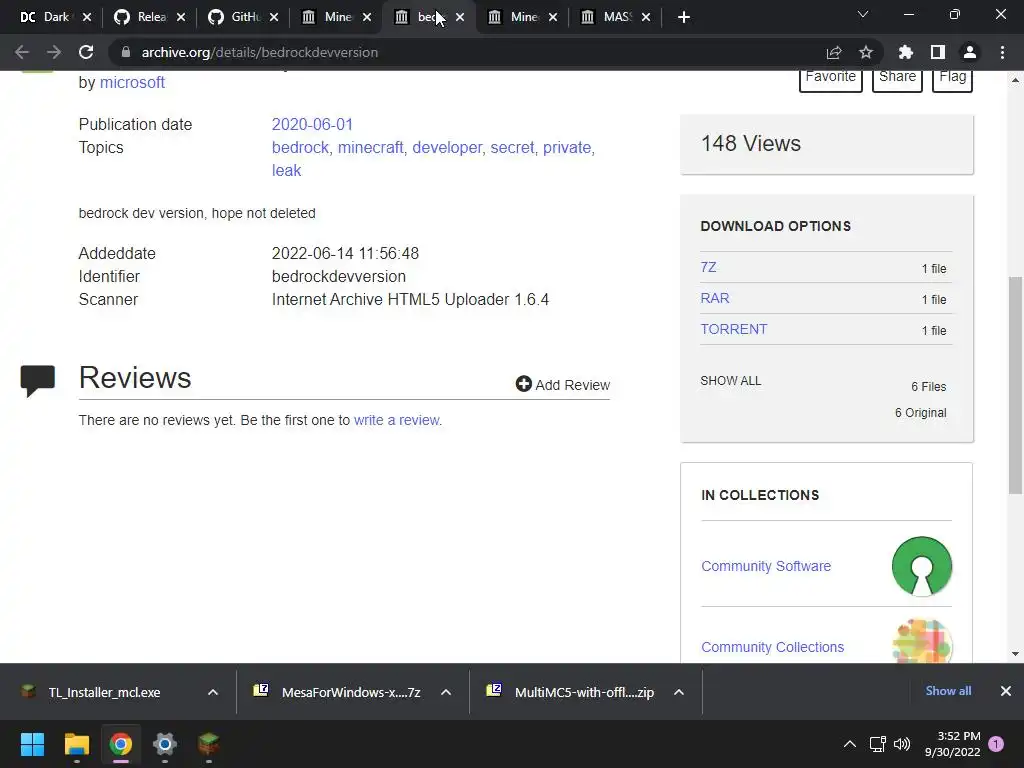Expand options for TL_Installer_mcl.exe download
The height and width of the screenshot is (768, 1024).
click(212, 692)
